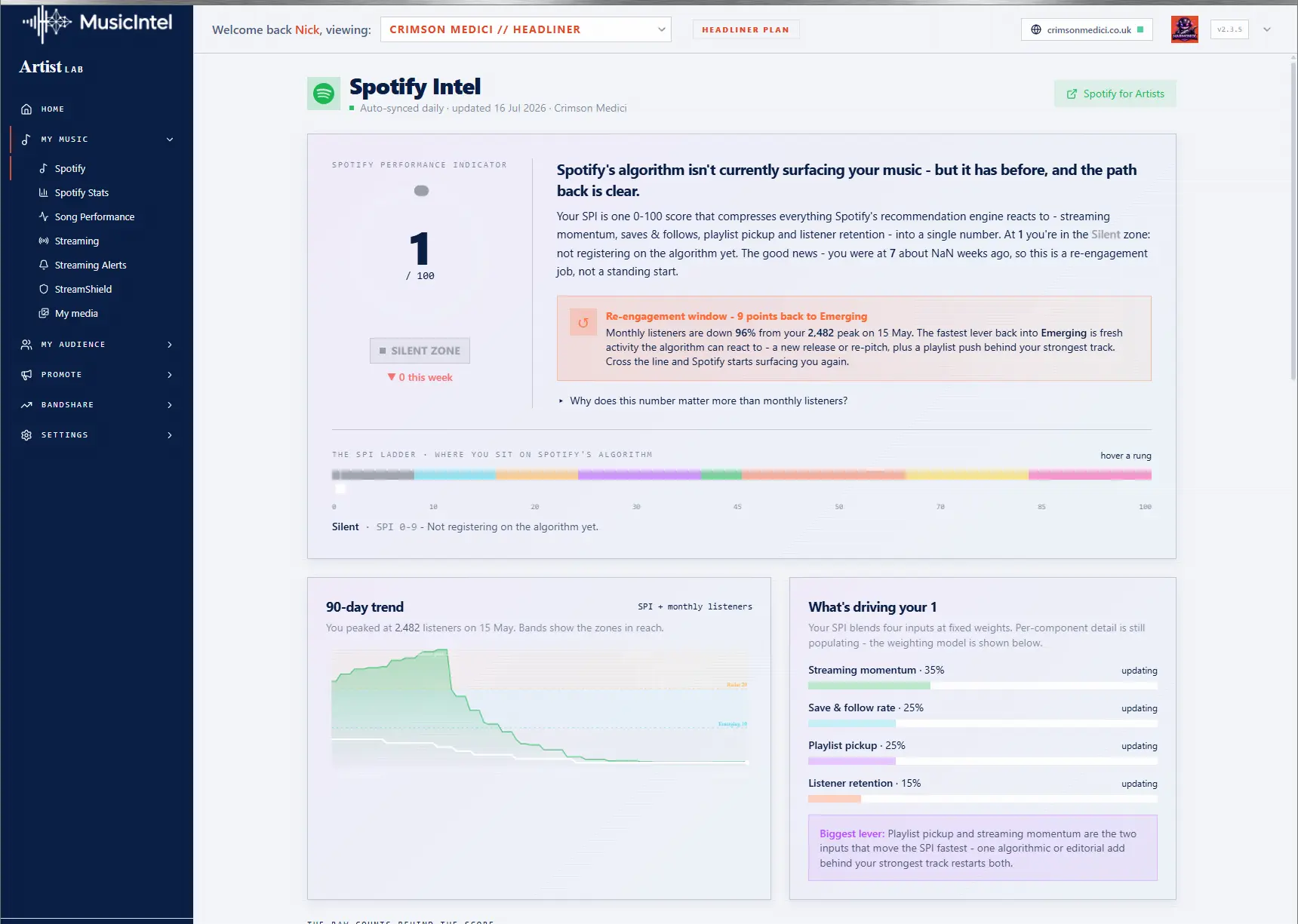Expand 'Why does this number matter' disclosure
This screenshot has height=924, width=1298.
(x=703, y=401)
